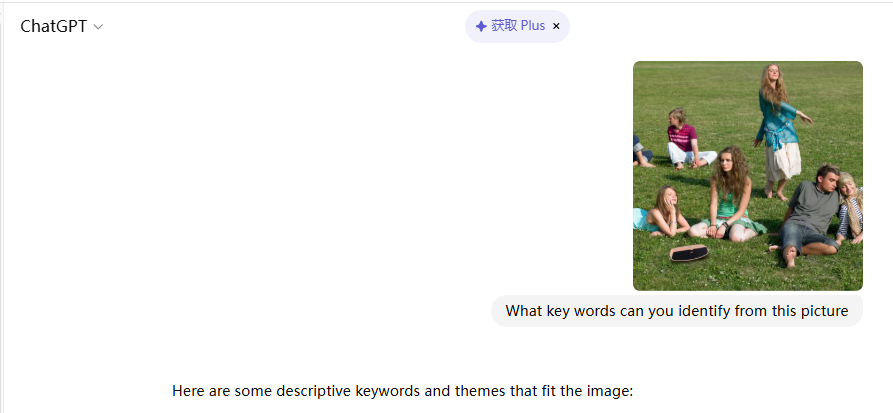Image resolution: width=893 pixels, height=413 pixels.
Task: Click the reclining woman at photo's bottom left
Action: click(662, 210)
